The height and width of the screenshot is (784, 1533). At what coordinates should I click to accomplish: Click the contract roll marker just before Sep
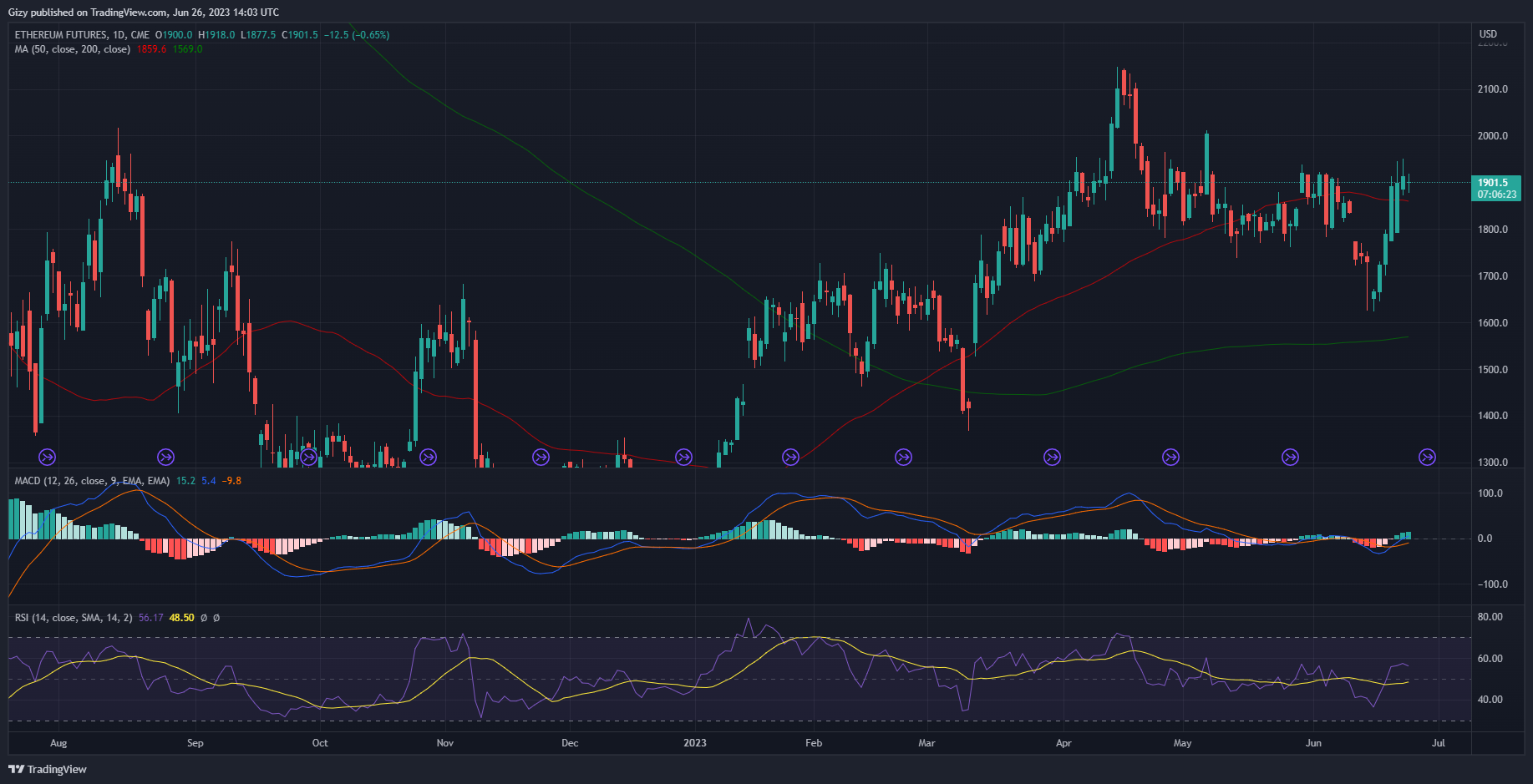click(x=166, y=457)
